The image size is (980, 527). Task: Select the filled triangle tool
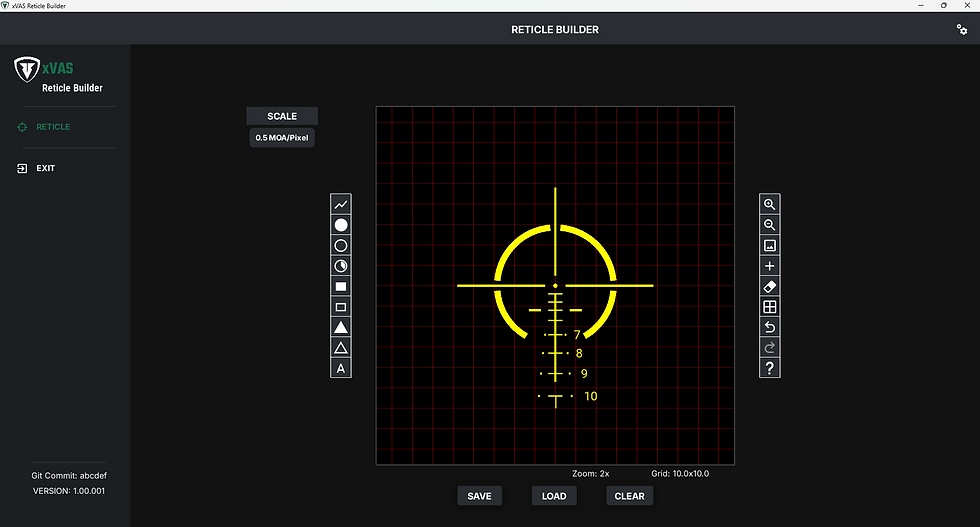pyautogui.click(x=341, y=328)
